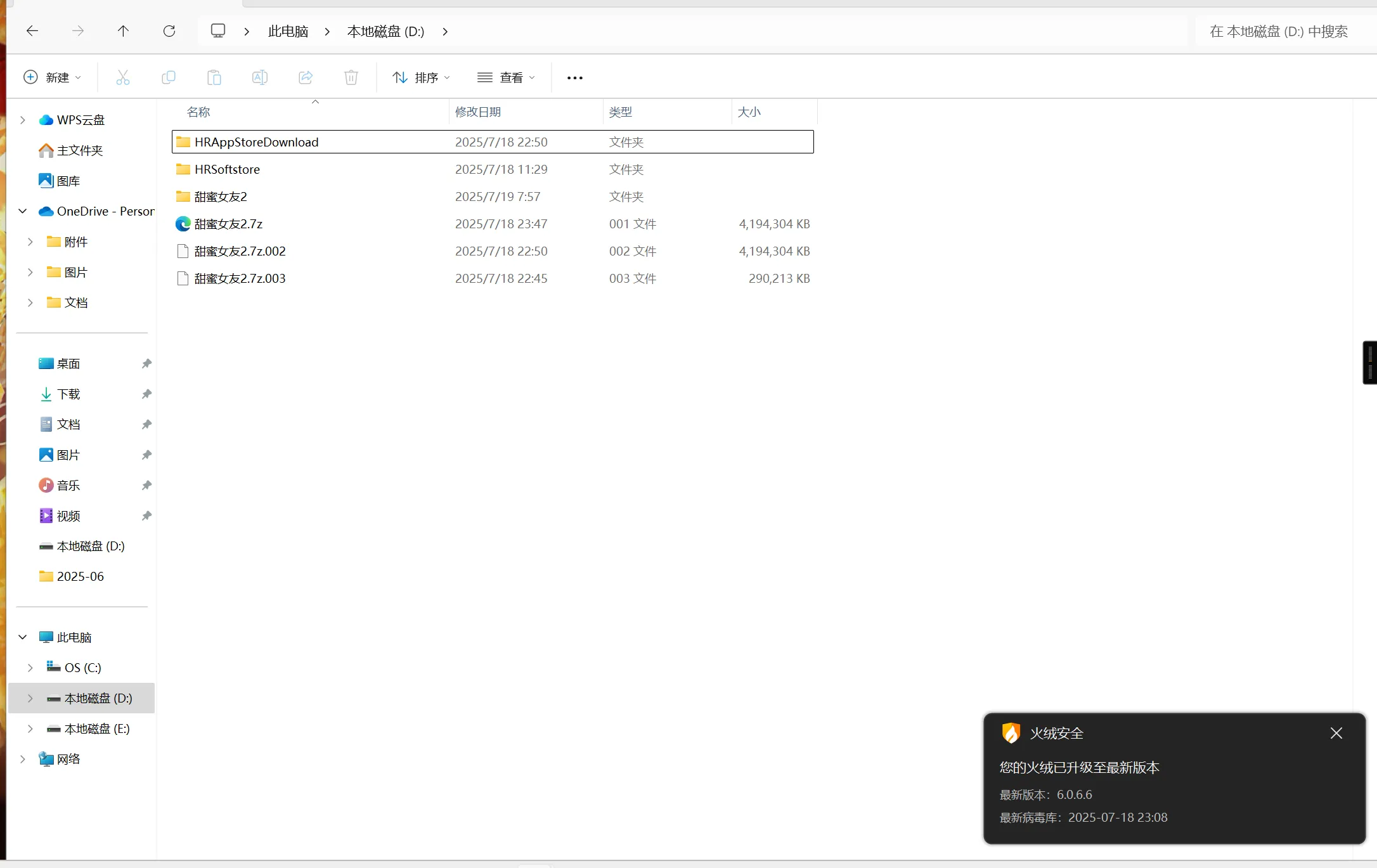Viewport: 1377px width, 868px height.
Task: Open 图库 in the sidebar
Action: point(59,181)
